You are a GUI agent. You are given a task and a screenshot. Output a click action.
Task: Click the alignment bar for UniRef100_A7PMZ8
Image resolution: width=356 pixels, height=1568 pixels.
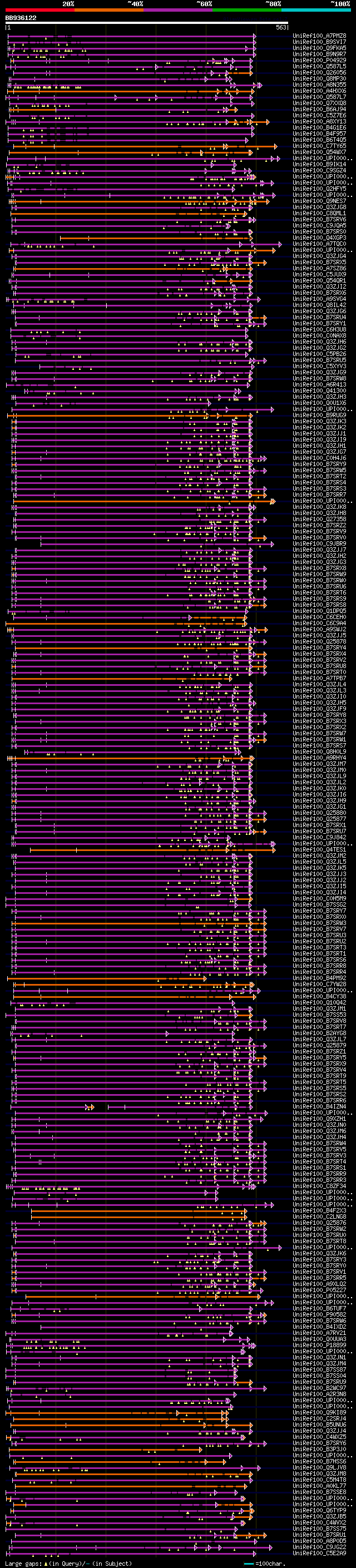pyautogui.click(x=131, y=36)
